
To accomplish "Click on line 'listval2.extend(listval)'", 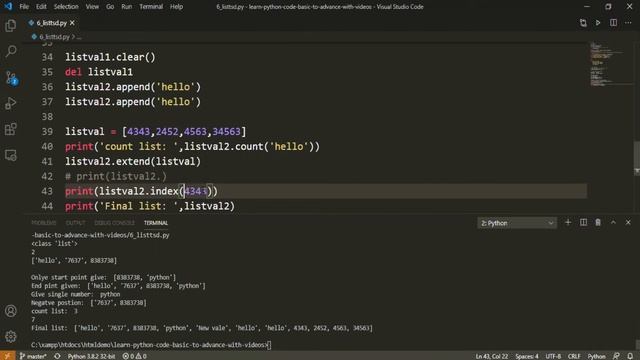I will click(x=133, y=162).
